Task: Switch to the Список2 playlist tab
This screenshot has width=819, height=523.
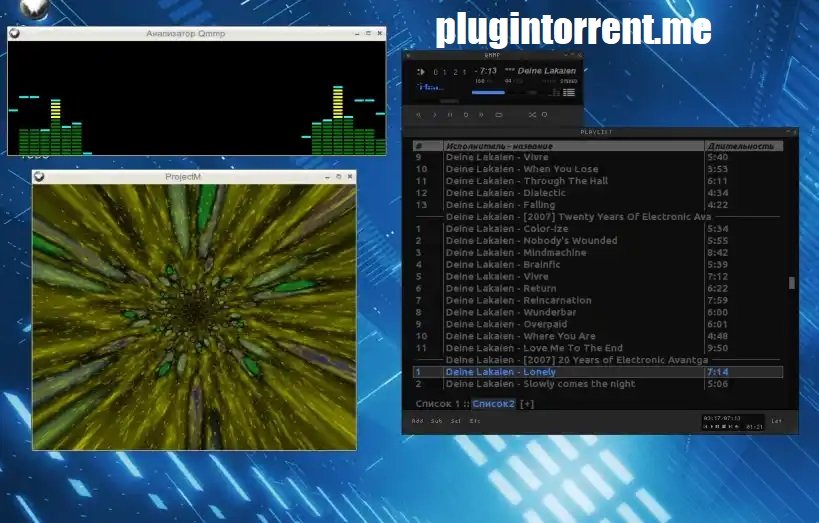Action: point(494,404)
